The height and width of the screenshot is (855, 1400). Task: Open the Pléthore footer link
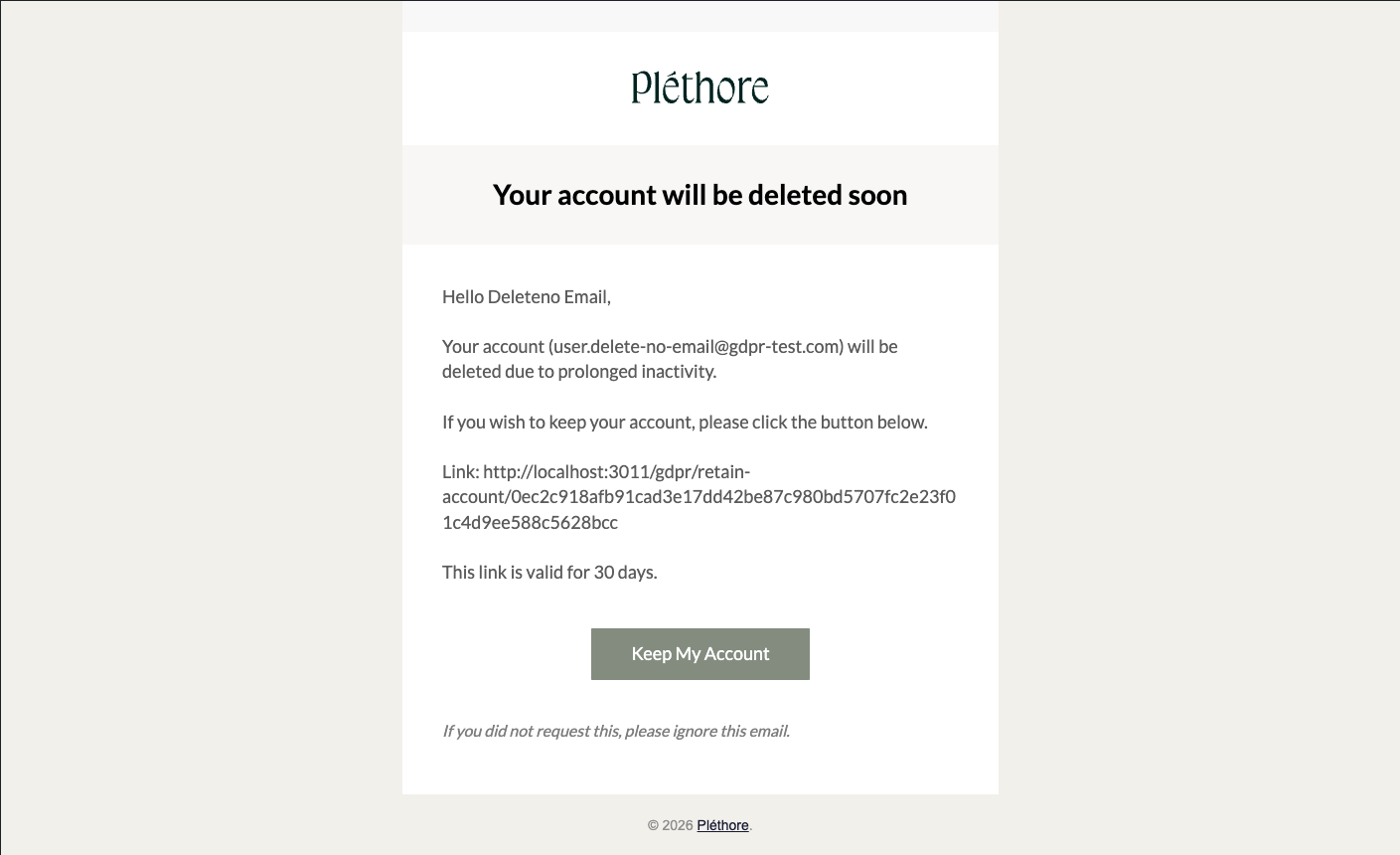[722, 825]
